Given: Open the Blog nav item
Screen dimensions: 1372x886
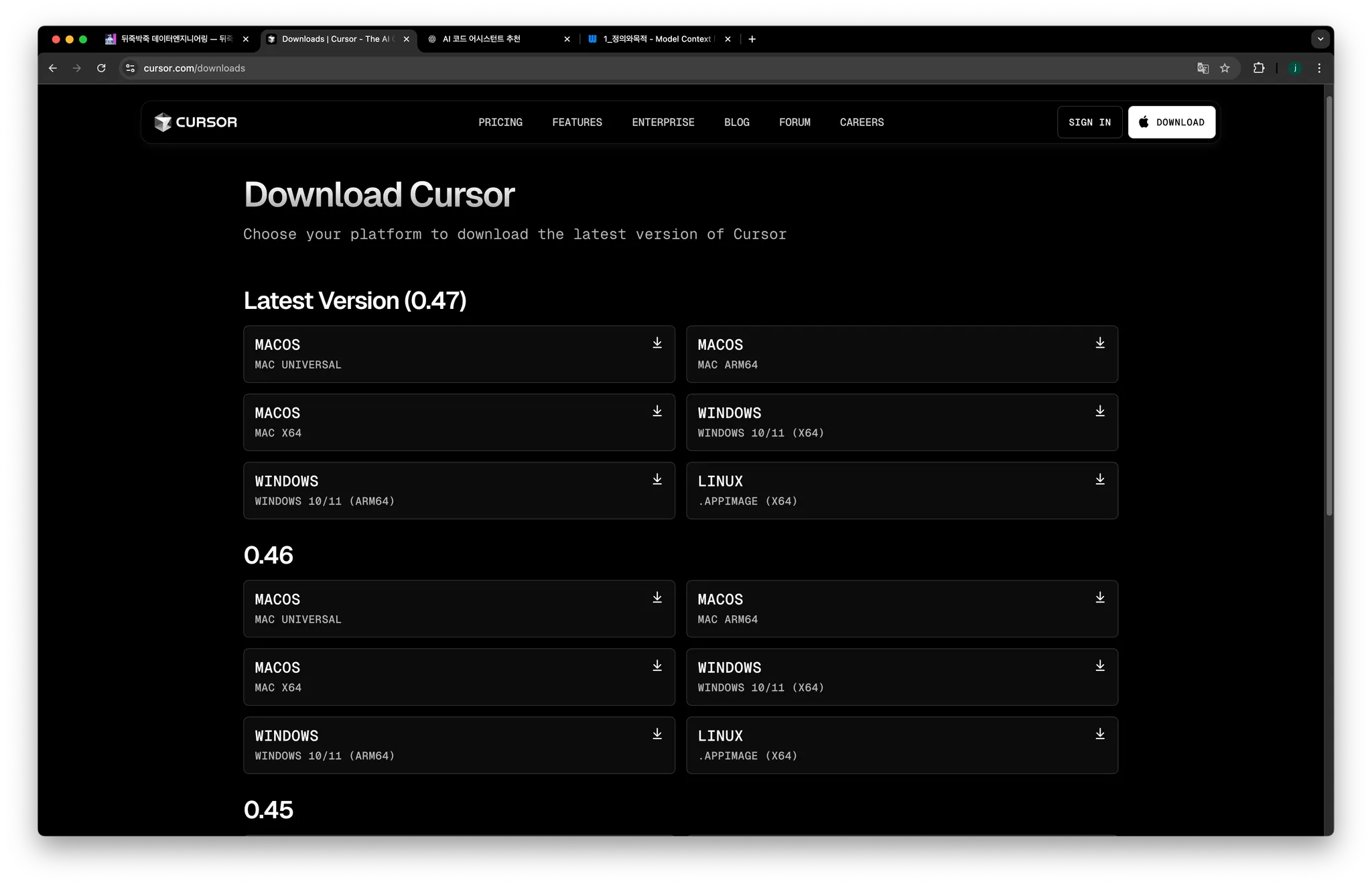Looking at the screenshot, I should (737, 122).
